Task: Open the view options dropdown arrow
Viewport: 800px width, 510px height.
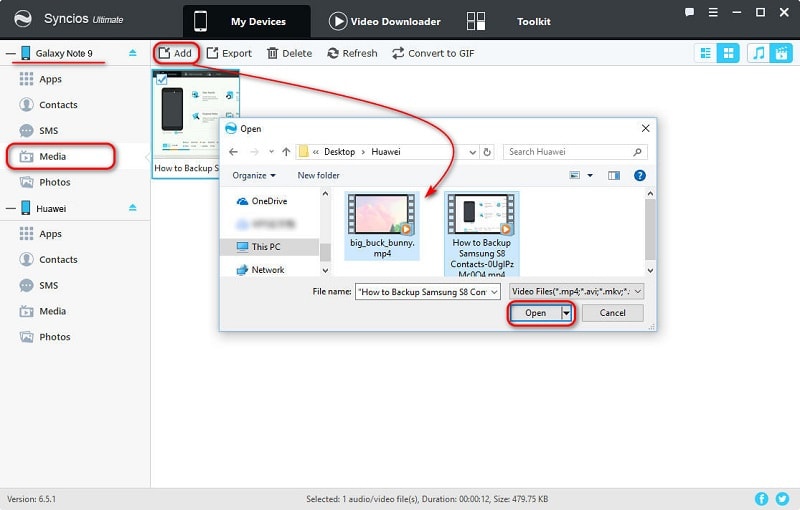Action: tap(590, 175)
